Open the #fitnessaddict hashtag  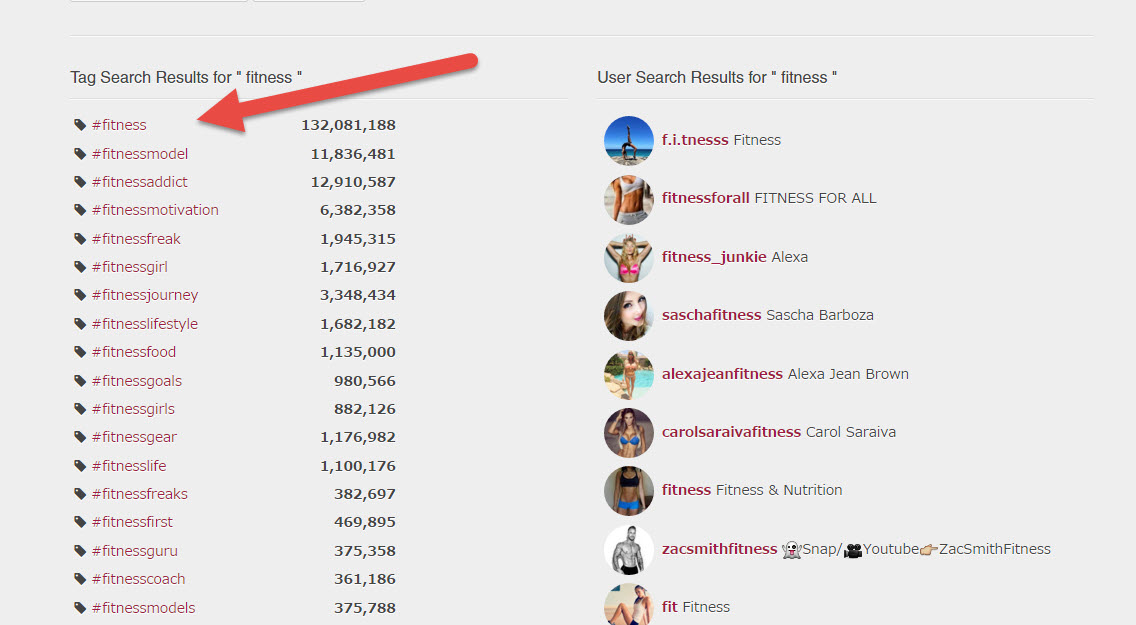(x=140, y=181)
